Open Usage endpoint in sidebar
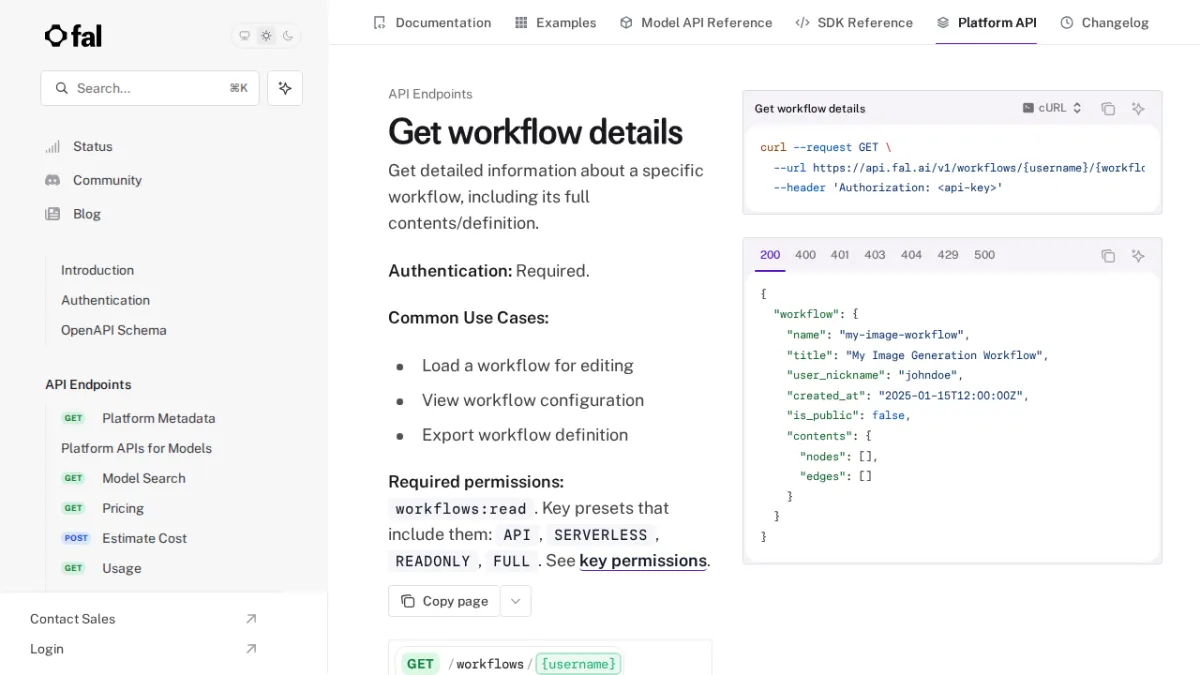 [x=121, y=568]
